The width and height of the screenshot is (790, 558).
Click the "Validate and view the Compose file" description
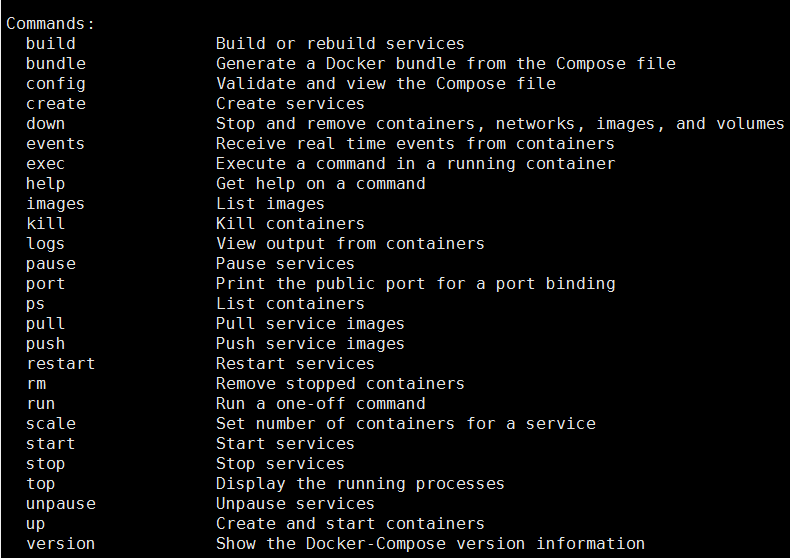click(385, 84)
